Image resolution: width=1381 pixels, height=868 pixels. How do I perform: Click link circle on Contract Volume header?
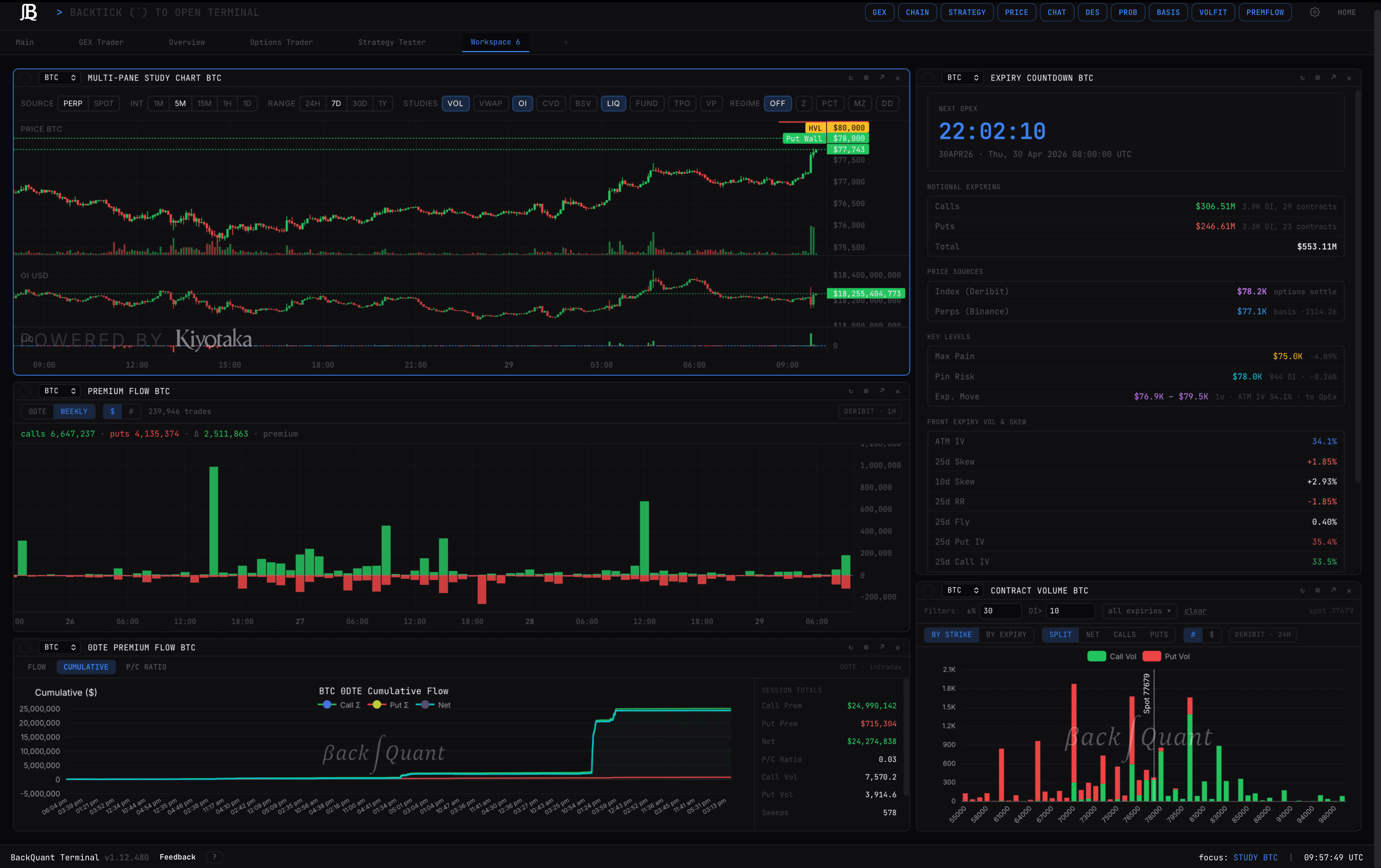[x=928, y=590]
